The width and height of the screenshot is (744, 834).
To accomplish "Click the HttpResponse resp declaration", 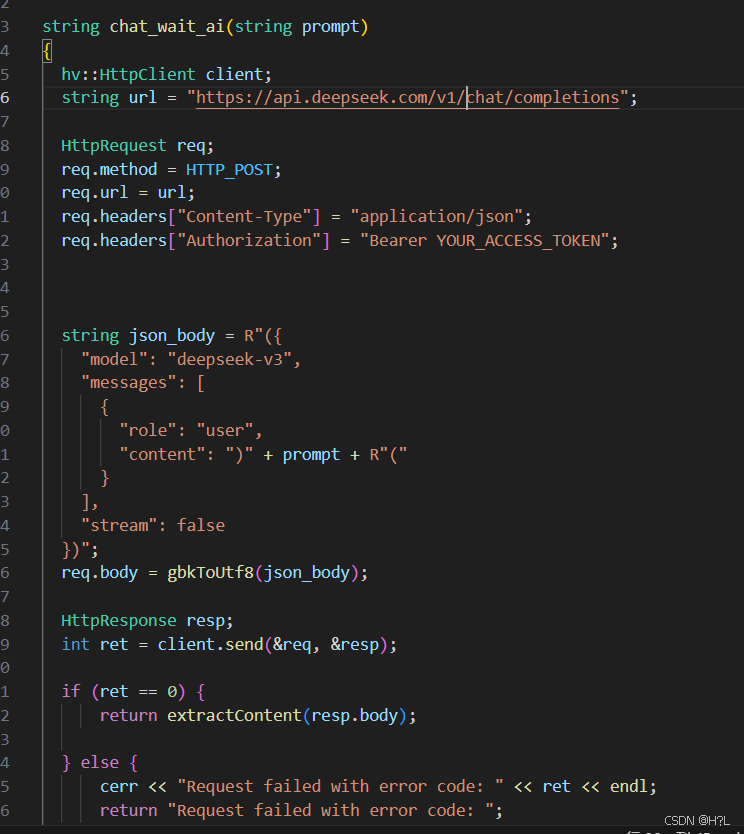I will 147,621.
